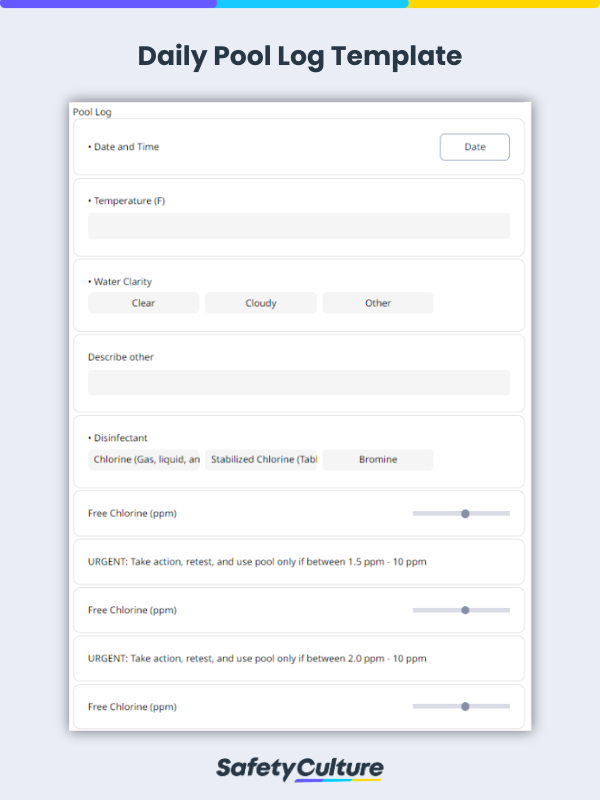Click the Date and Time label
The height and width of the screenshot is (800, 600).
(x=125, y=147)
